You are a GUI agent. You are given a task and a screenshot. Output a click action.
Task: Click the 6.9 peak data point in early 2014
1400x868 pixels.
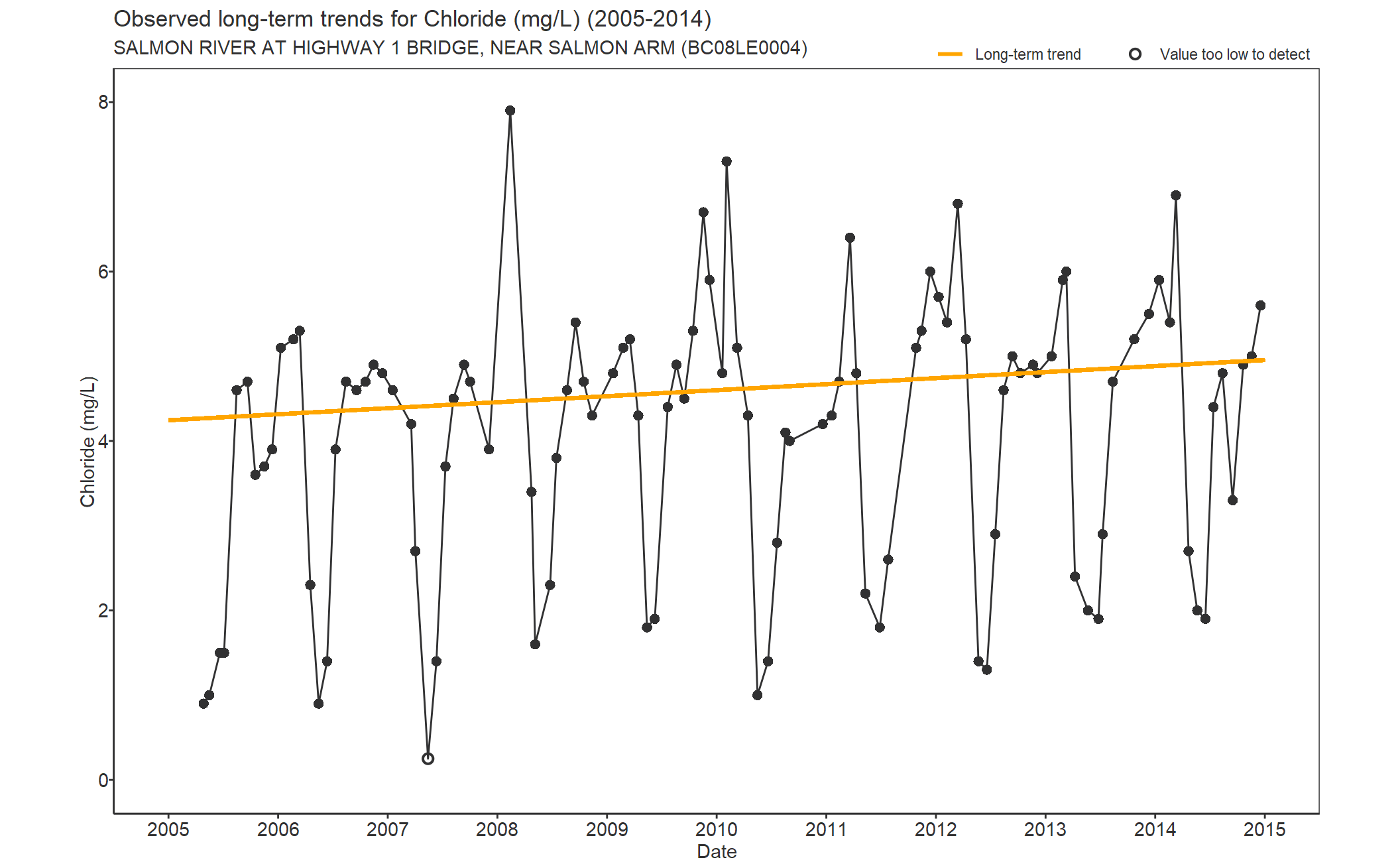point(1176,196)
